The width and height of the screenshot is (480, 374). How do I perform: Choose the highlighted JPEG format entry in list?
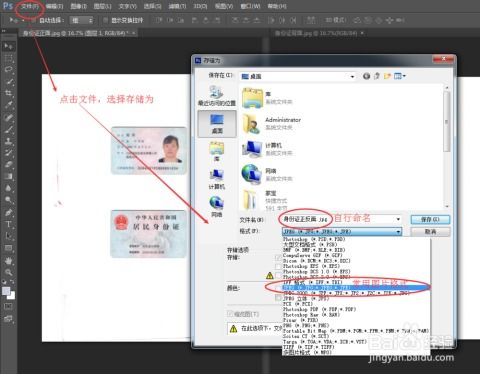coord(356,288)
